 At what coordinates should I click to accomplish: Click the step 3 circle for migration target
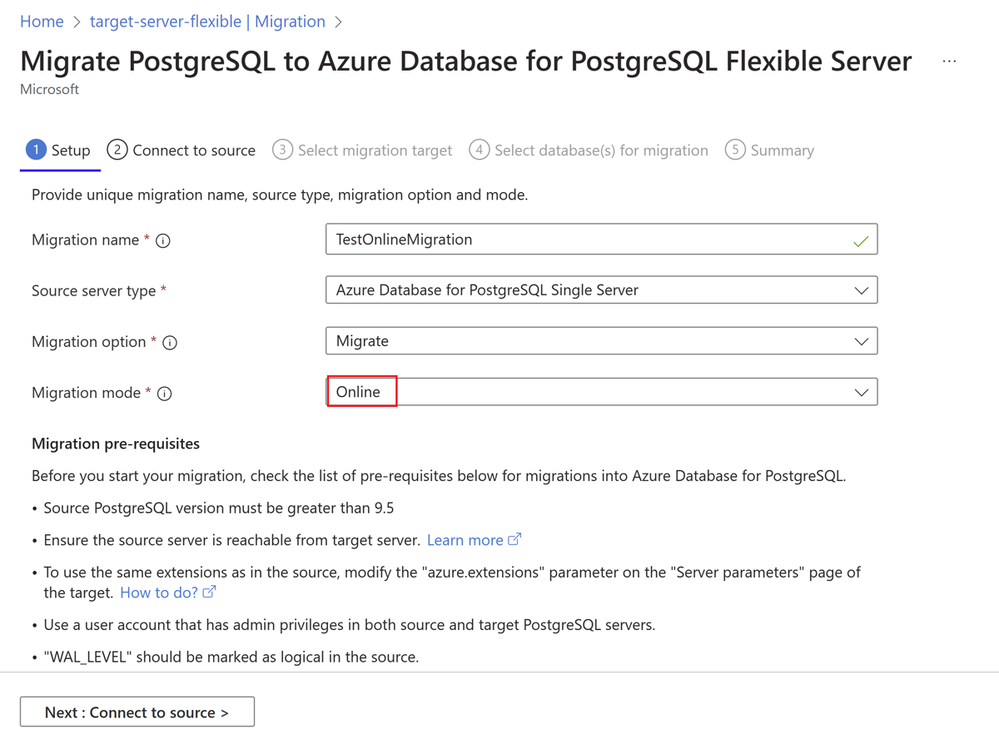click(x=282, y=150)
